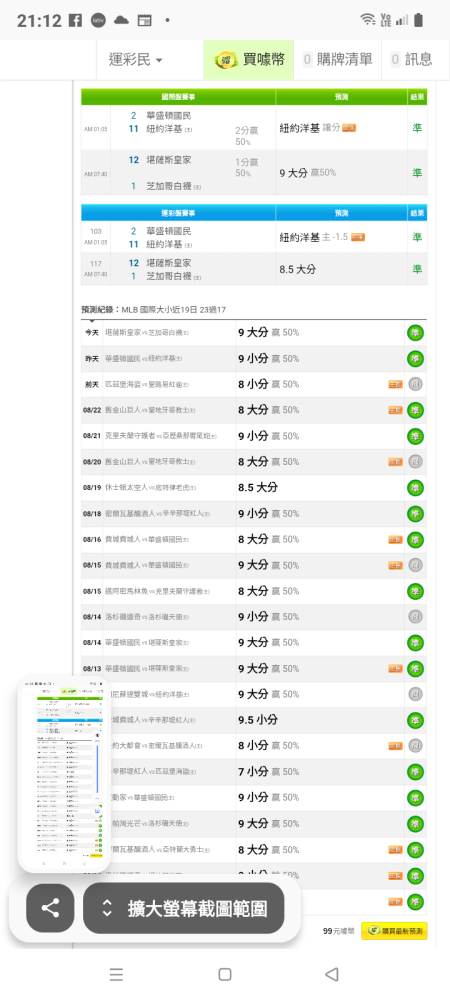Open the 訊息 tab
The image size is (450, 1000).
pos(411,60)
